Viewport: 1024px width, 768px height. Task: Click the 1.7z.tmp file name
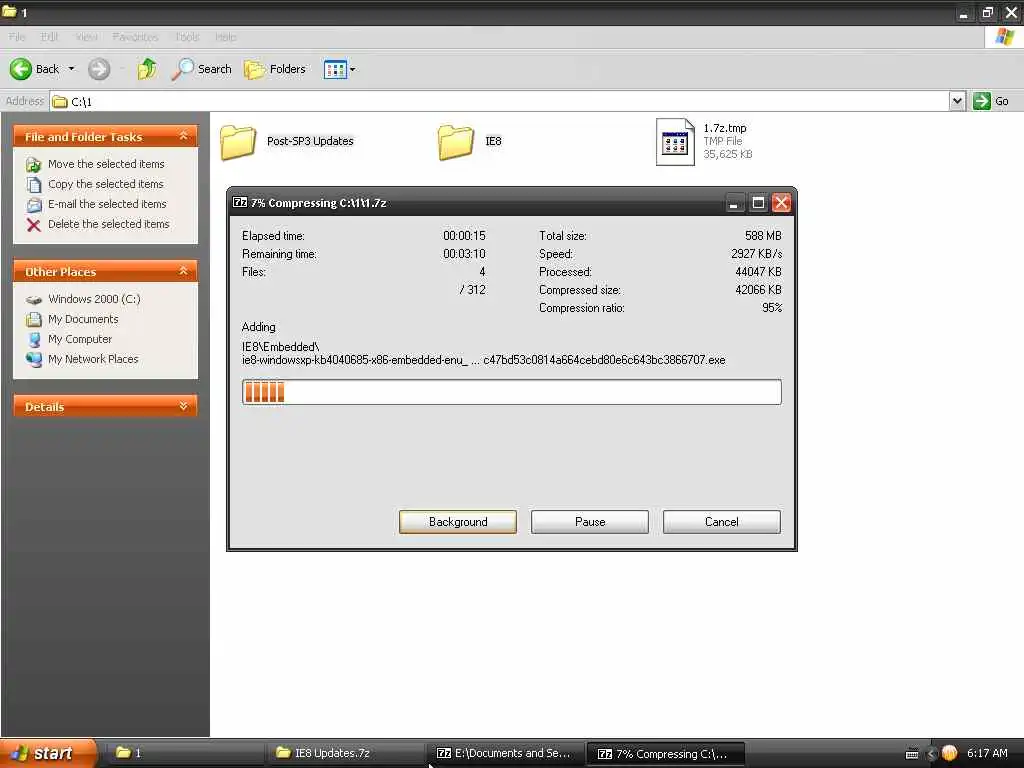(x=725, y=128)
